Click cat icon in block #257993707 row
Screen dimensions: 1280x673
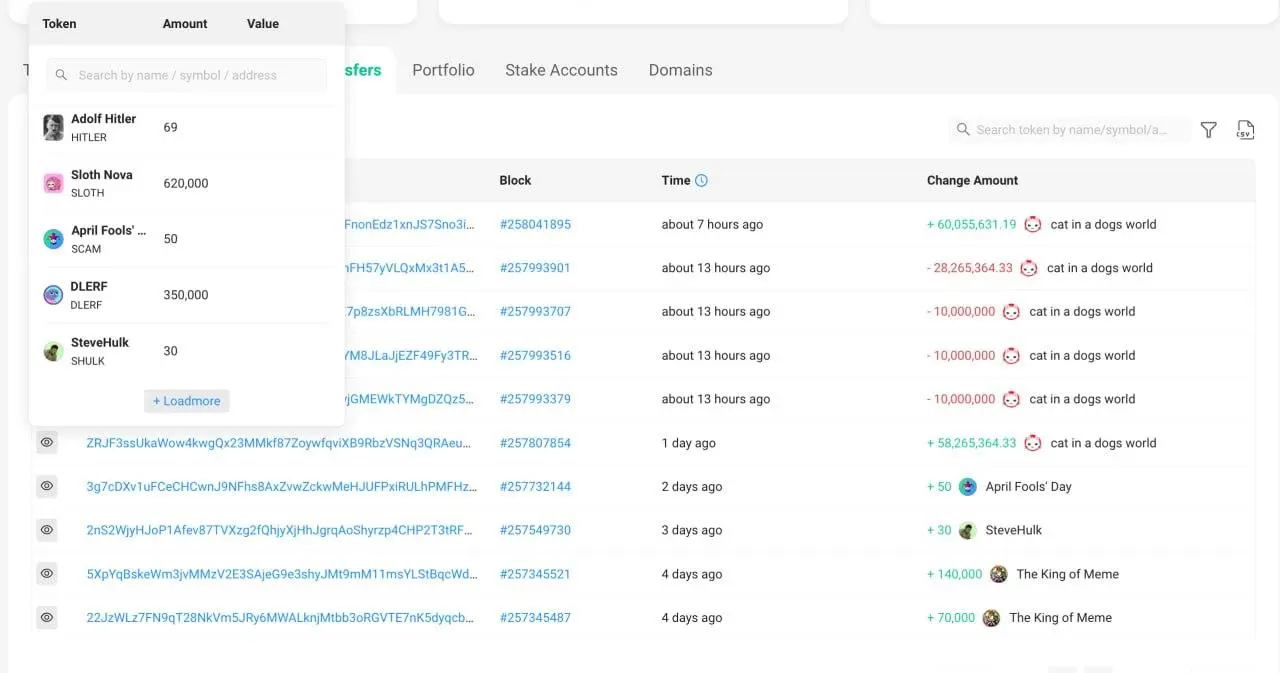point(1011,312)
